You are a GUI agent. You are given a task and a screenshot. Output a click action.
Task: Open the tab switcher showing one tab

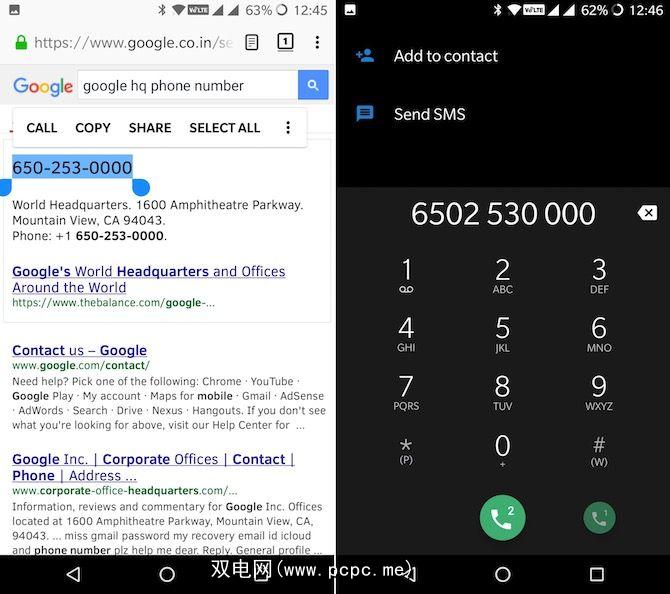point(285,42)
